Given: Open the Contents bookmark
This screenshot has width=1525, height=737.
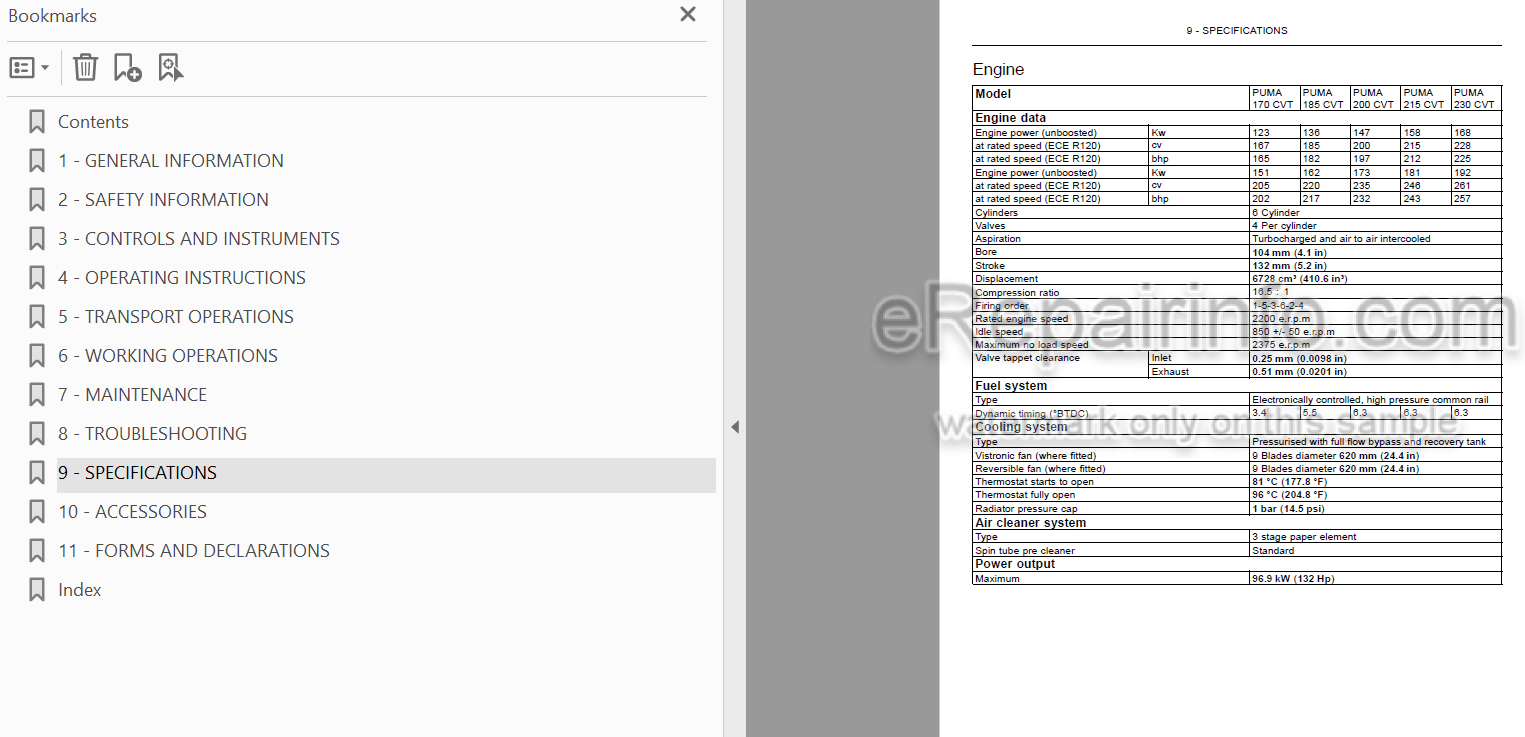Looking at the screenshot, I should pyautogui.click(x=93, y=122).
